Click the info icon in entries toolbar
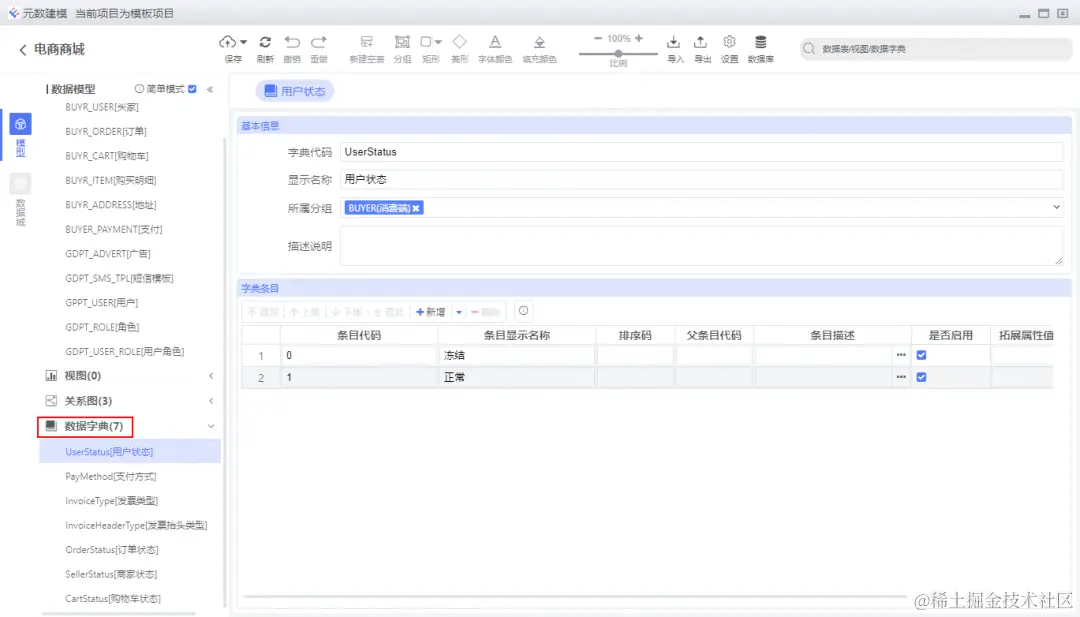1080x617 pixels. click(523, 311)
